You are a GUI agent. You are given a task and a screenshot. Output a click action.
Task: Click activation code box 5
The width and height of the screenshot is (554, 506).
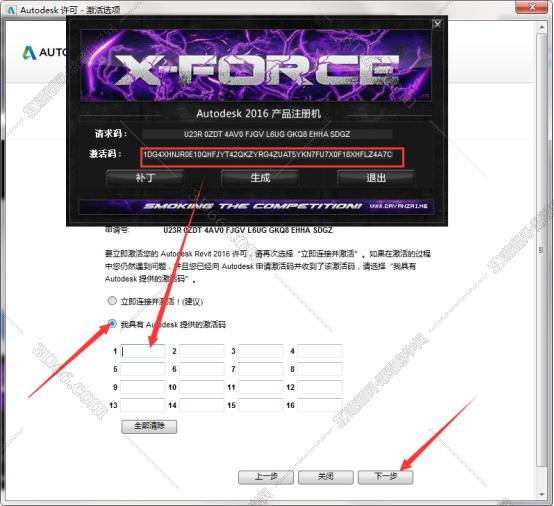tap(143, 369)
